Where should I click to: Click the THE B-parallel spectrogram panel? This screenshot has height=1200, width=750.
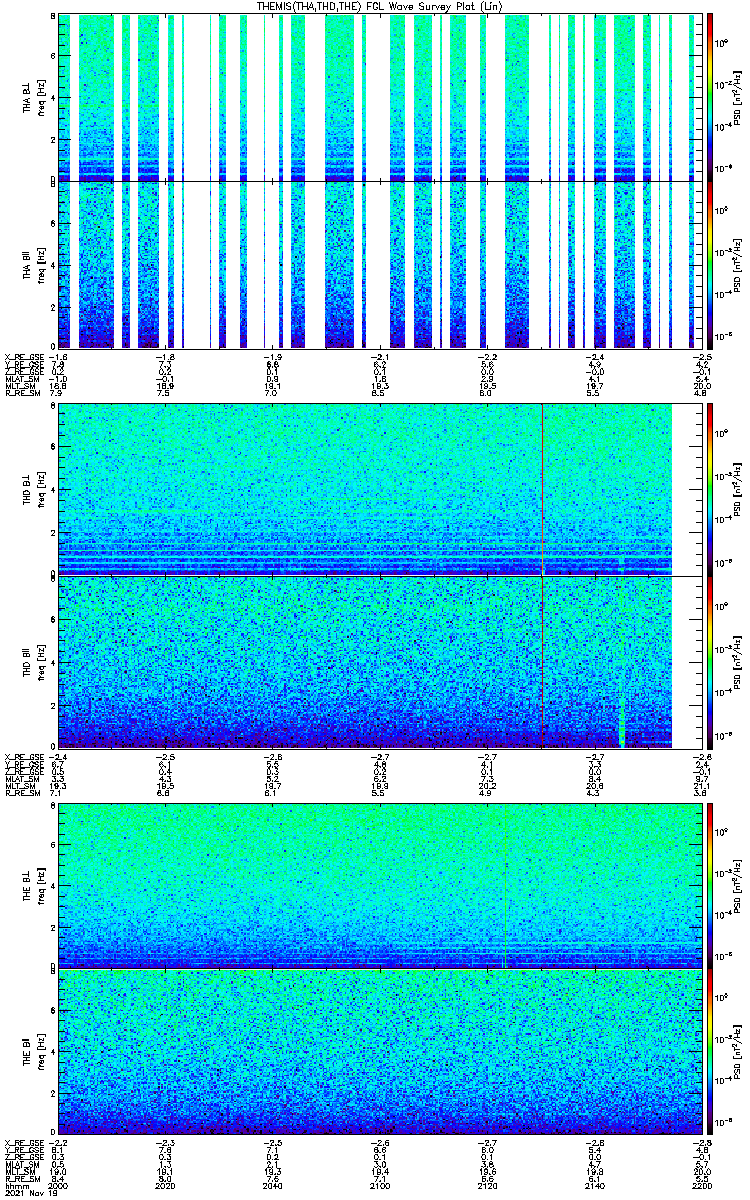(x=379, y=1052)
